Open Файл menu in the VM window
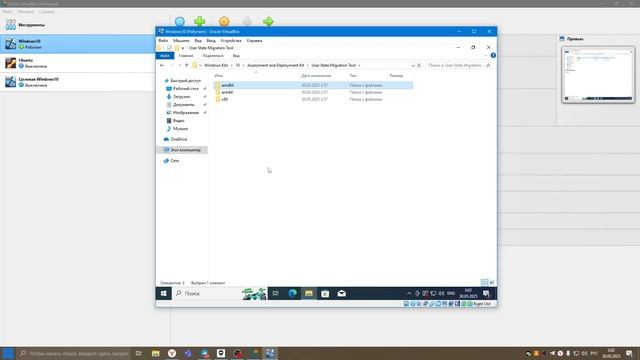The image size is (640, 360). coord(163,40)
